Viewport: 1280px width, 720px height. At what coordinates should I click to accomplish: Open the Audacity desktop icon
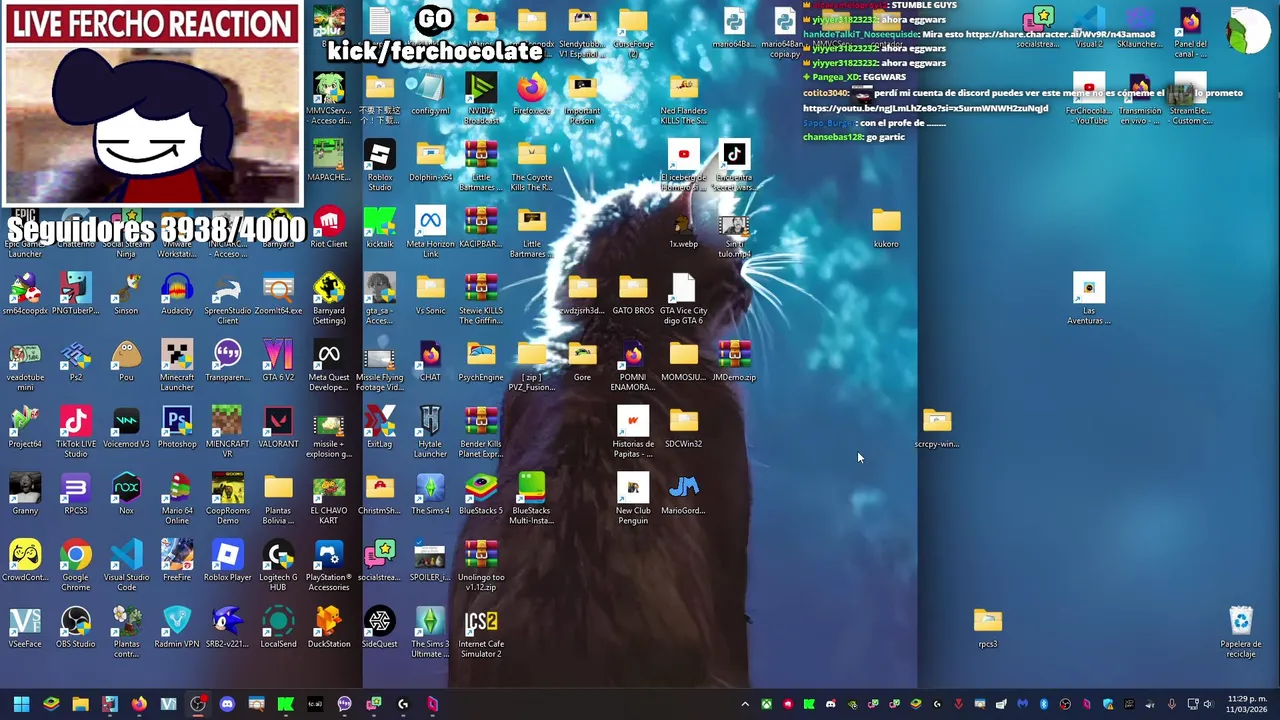tap(177, 296)
